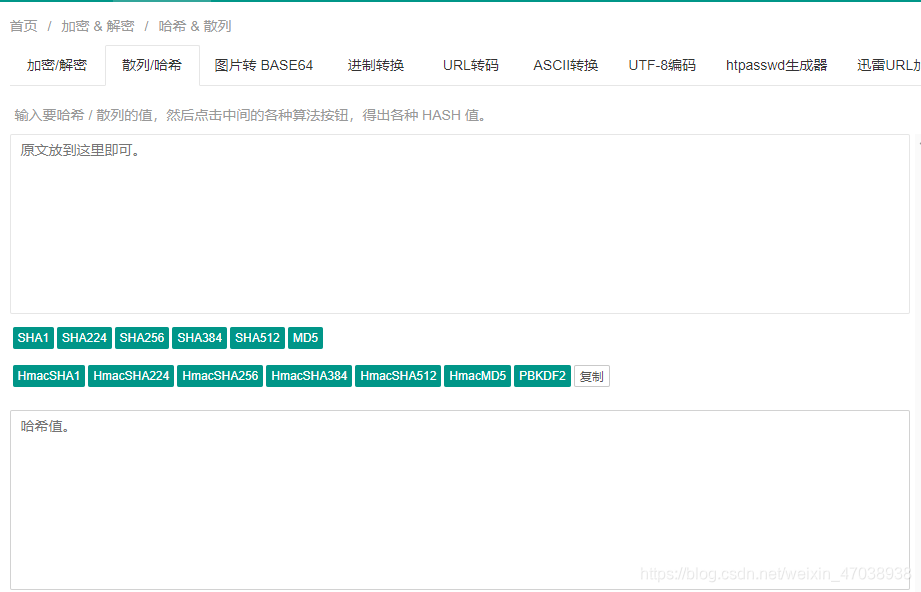Screen dimensions: 921x592
Task: Go to 加密 & 解密 breadcrumb
Action: click(x=98, y=26)
